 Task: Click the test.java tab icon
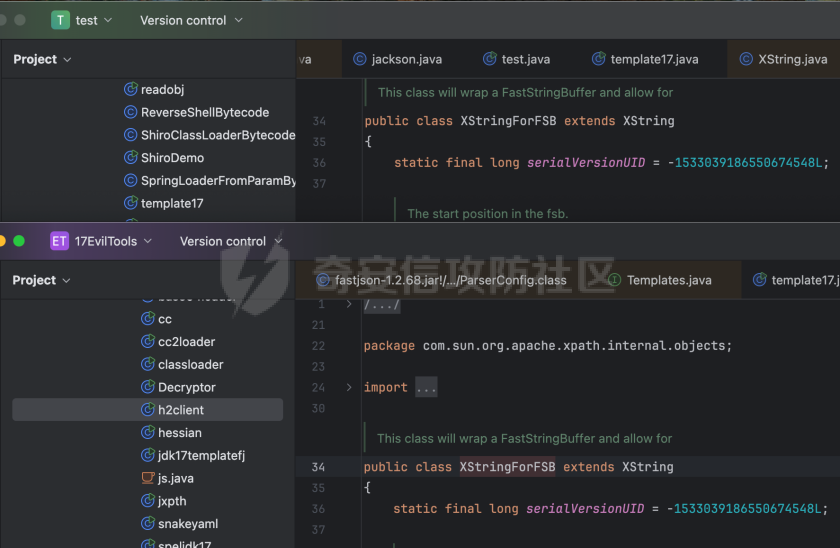490,59
